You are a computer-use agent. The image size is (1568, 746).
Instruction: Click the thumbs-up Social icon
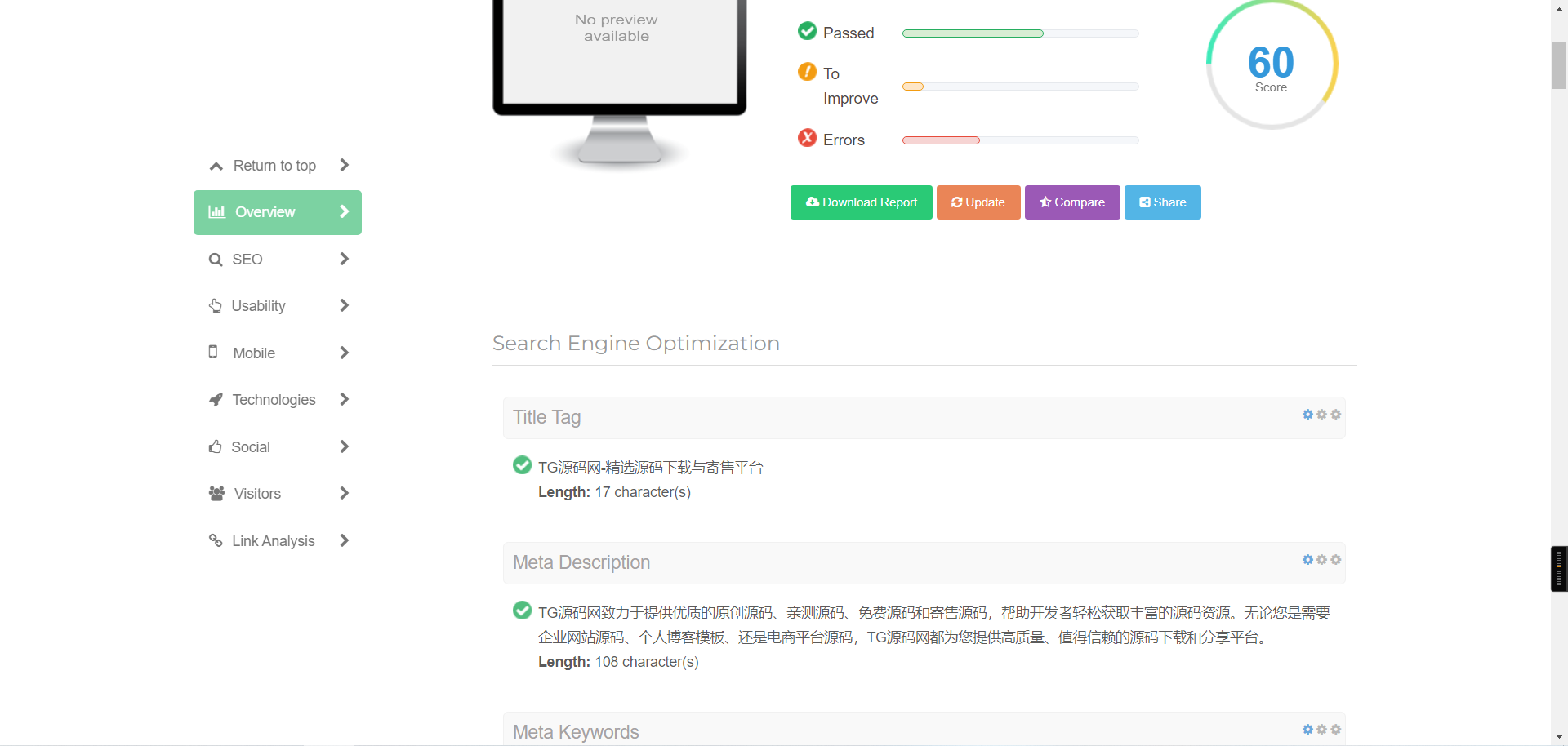(x=216, y=446)
